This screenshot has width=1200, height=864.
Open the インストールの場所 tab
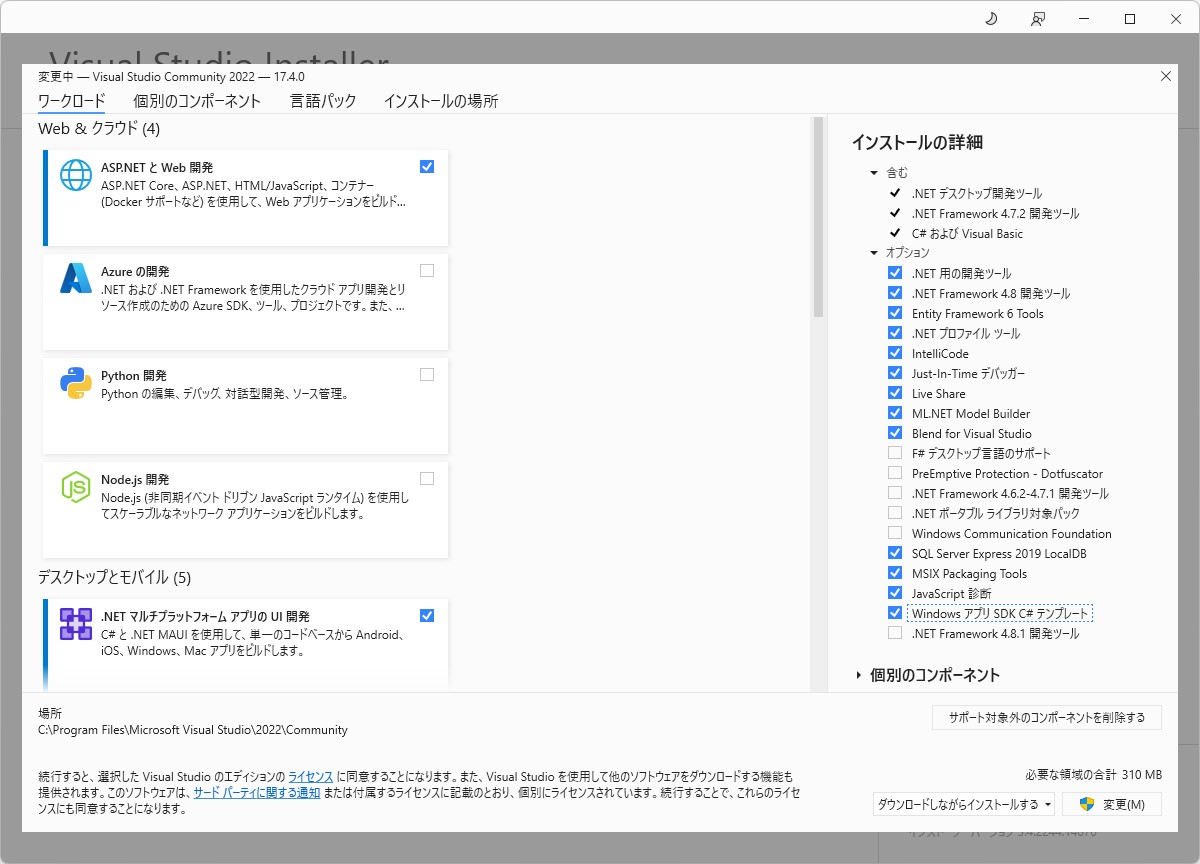click(x=440, y=101)
